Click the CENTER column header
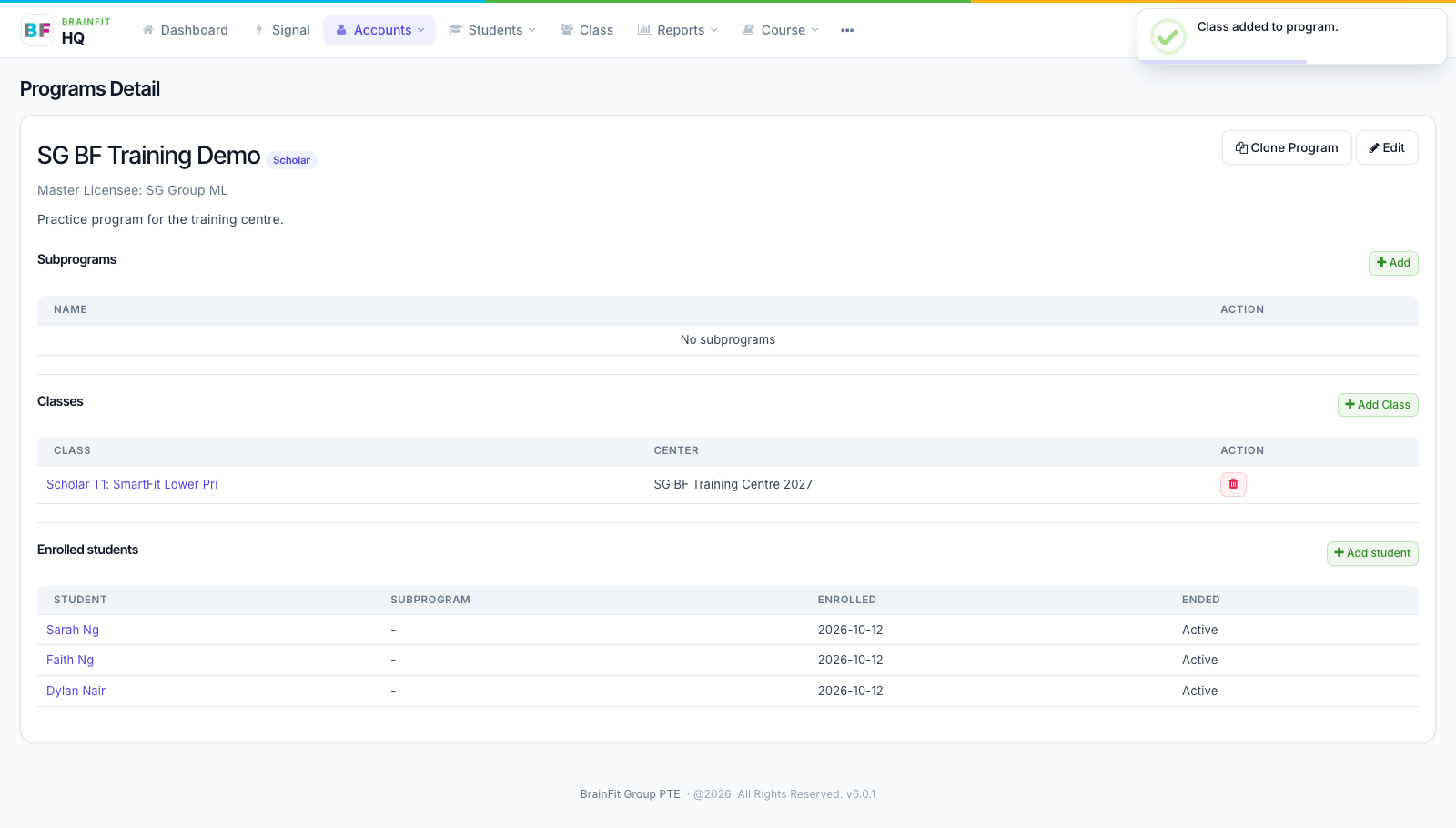1456x828 pixels. (x=676, y=450)
